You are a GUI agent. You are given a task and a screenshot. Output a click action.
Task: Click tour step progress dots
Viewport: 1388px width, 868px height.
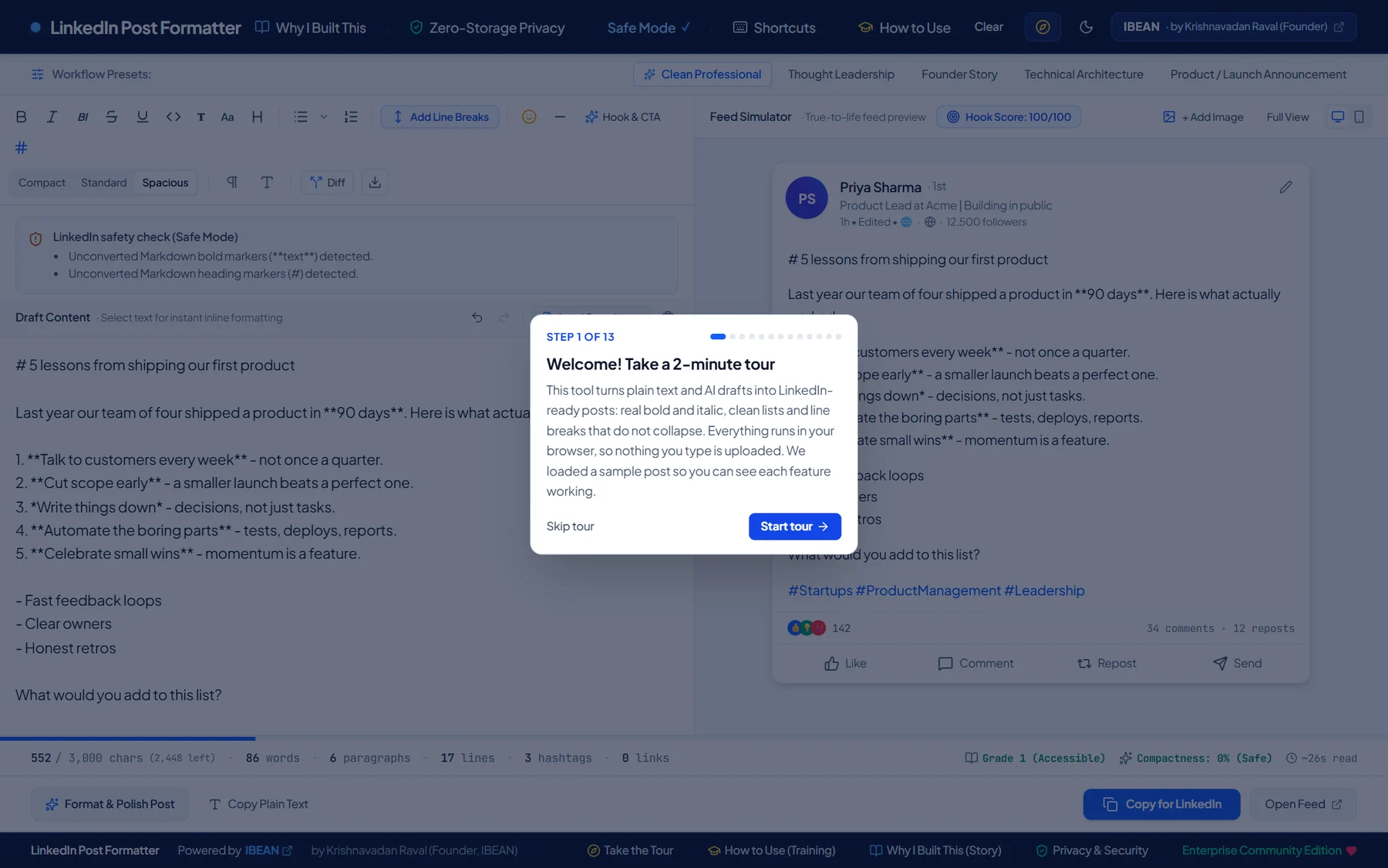pyautogui.click(x=776, y=337)
